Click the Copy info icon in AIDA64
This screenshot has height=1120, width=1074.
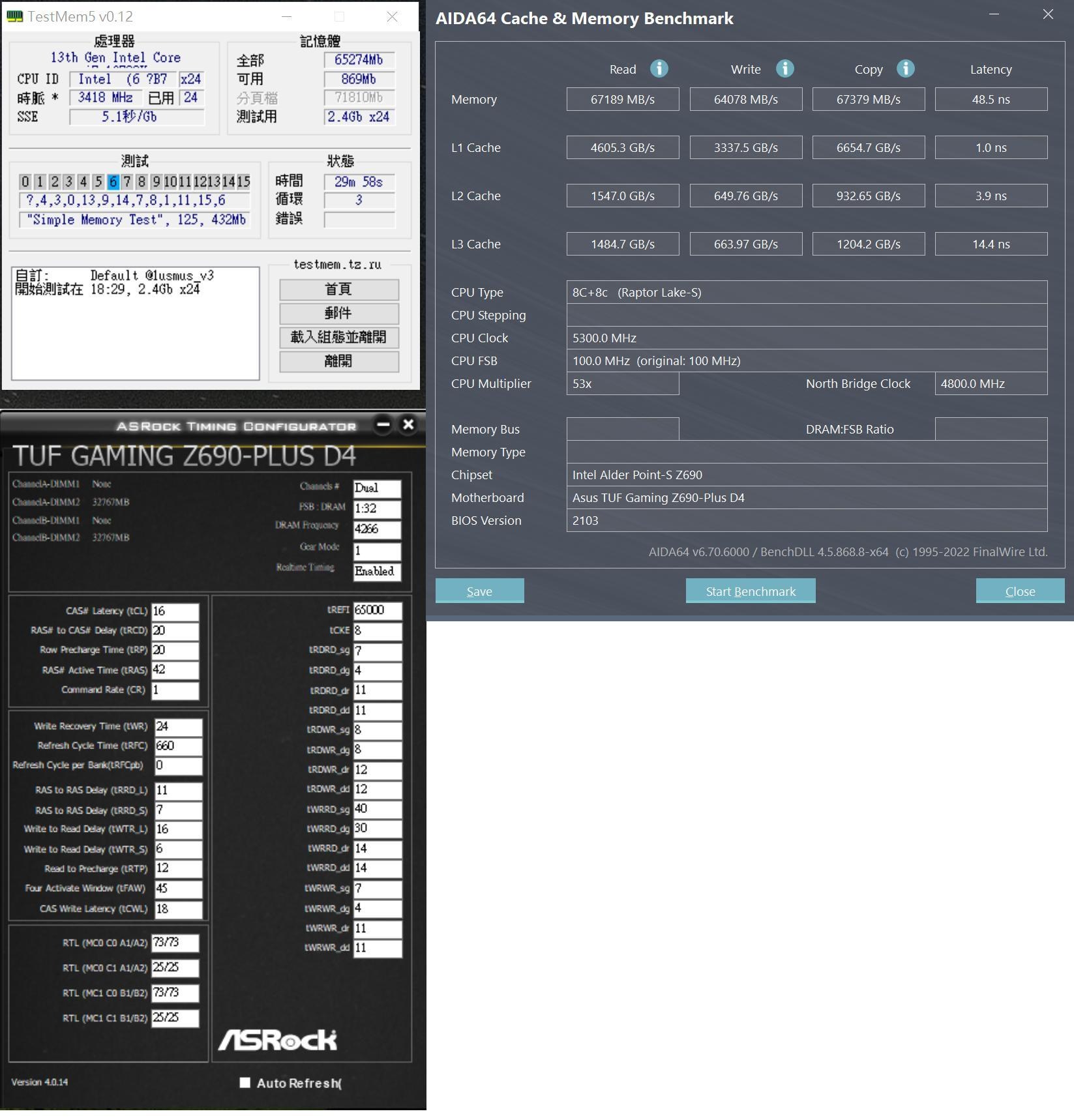(x=905, y=68)
